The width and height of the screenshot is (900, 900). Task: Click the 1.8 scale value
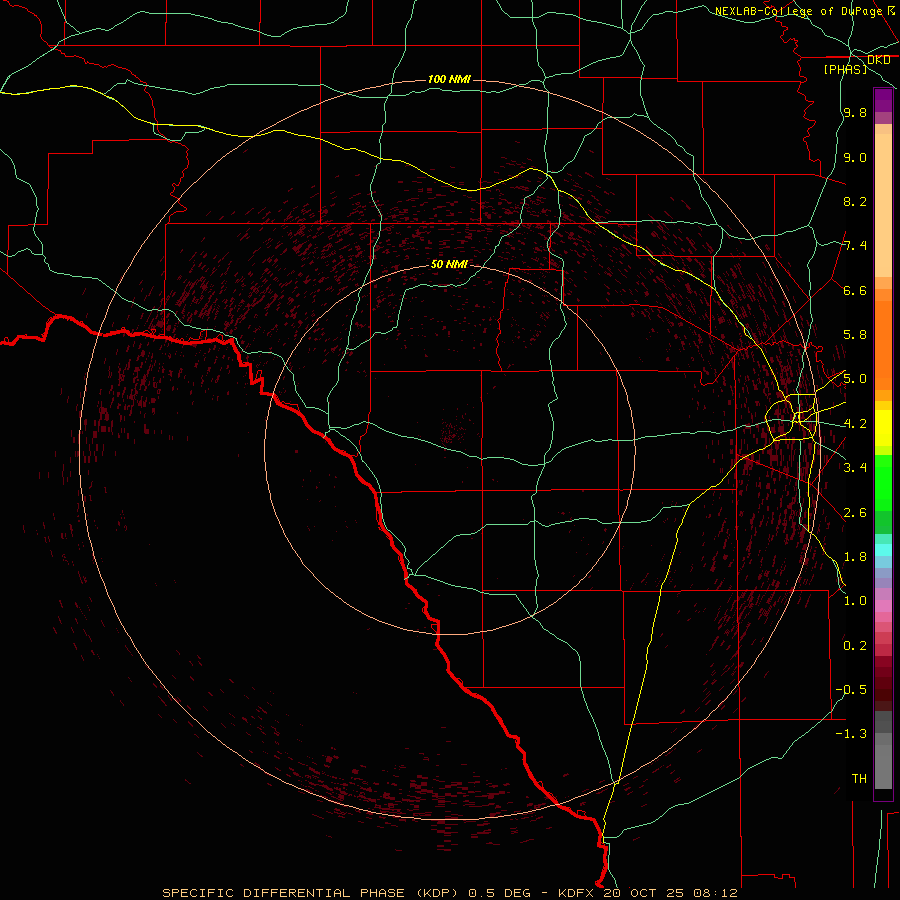click(x=855, y=557)
